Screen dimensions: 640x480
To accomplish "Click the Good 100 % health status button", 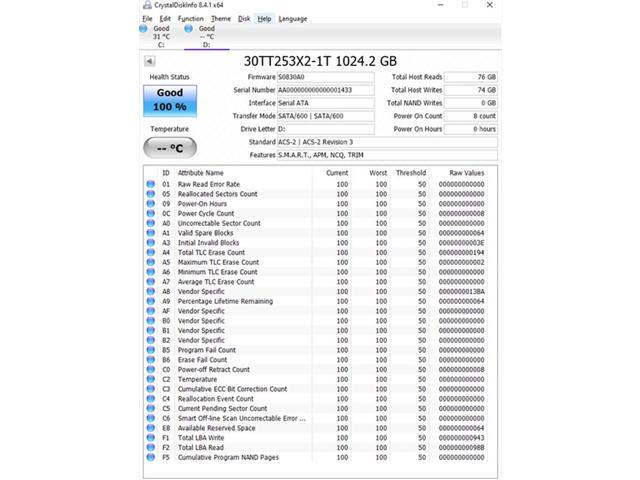I will (x=170, y=100).
